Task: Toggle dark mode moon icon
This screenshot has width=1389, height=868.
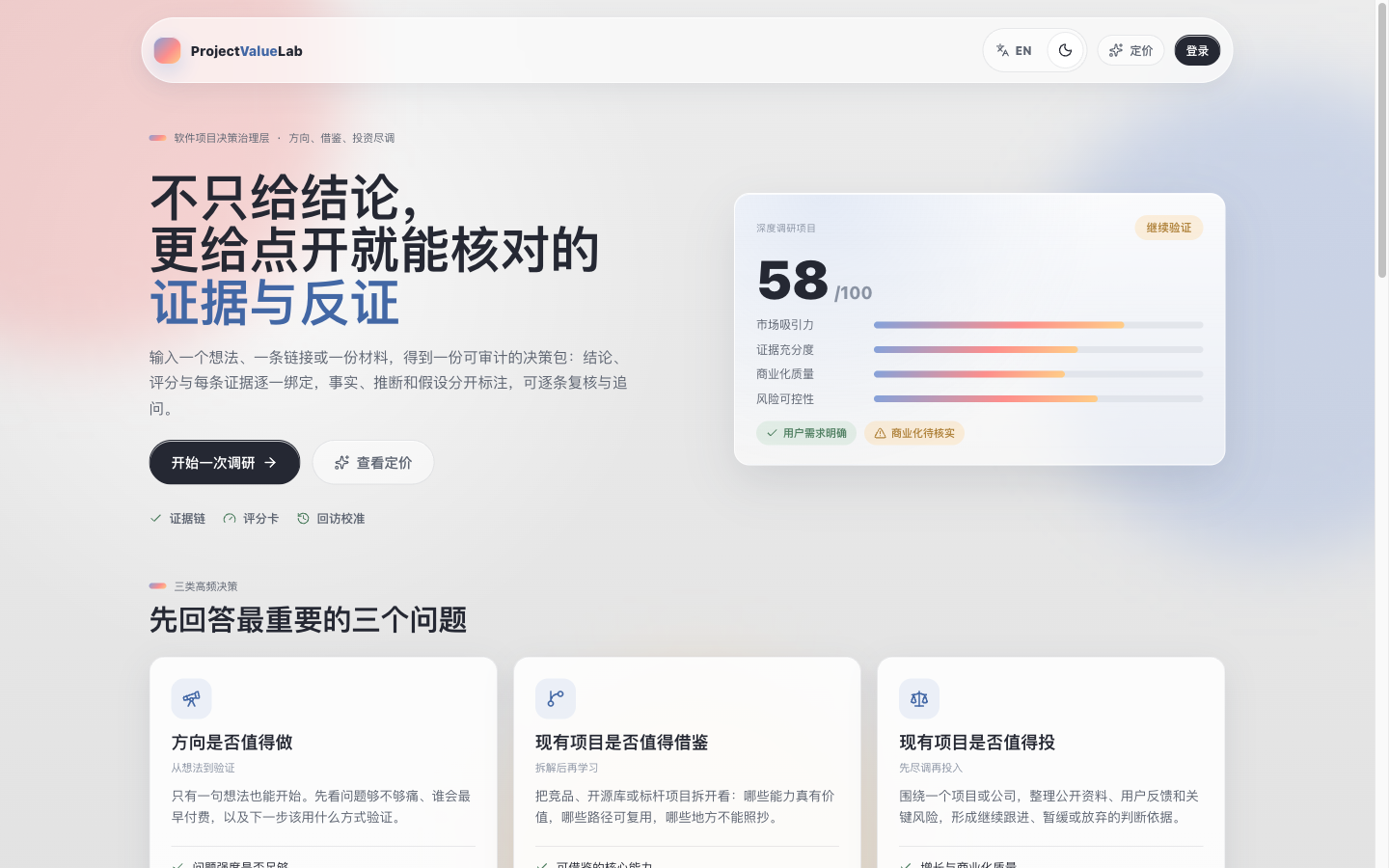Action: tap(1065, 50)
